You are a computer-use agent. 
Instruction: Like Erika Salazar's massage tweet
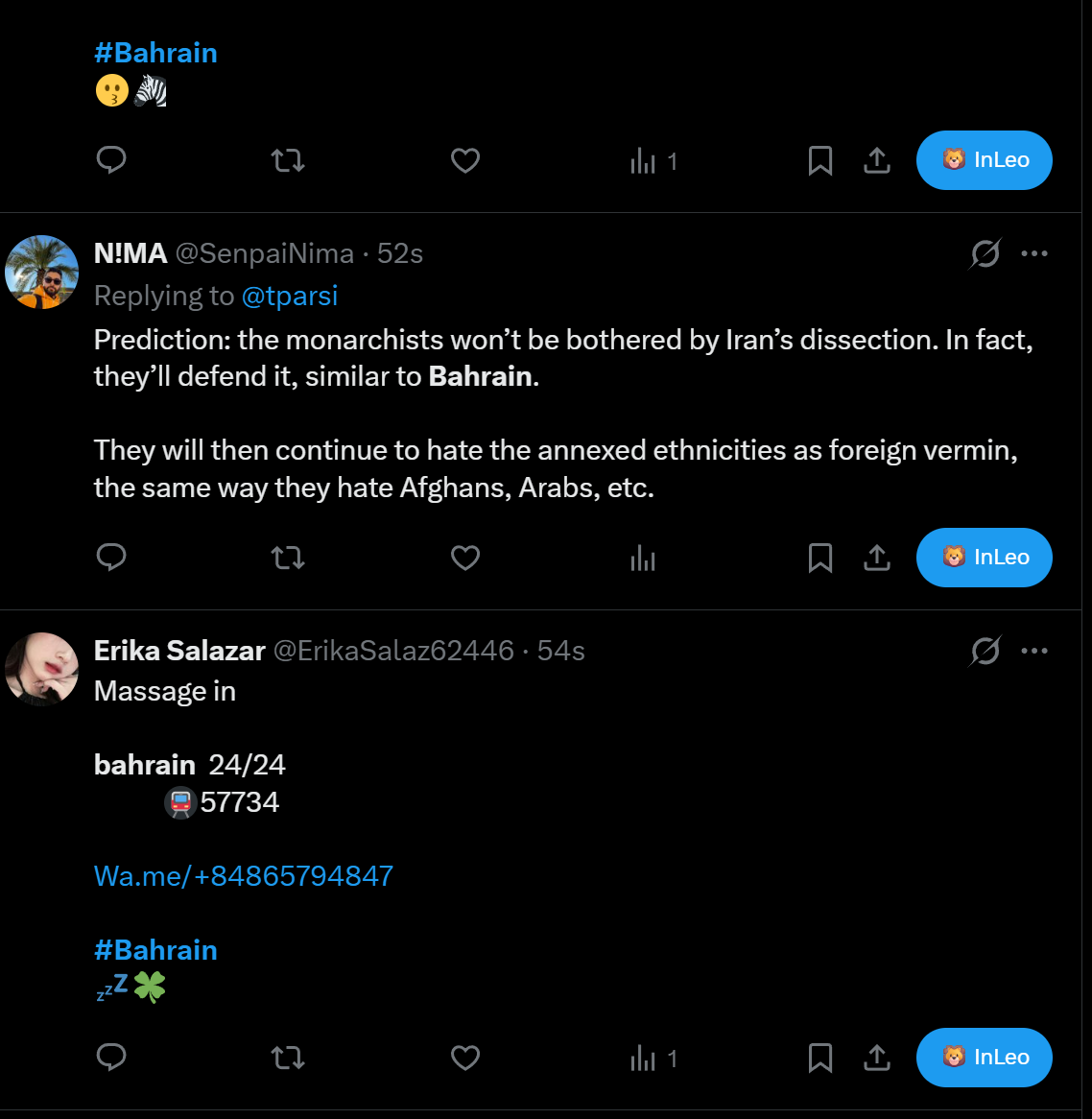pyautogui.click(x=465, y=1058)
